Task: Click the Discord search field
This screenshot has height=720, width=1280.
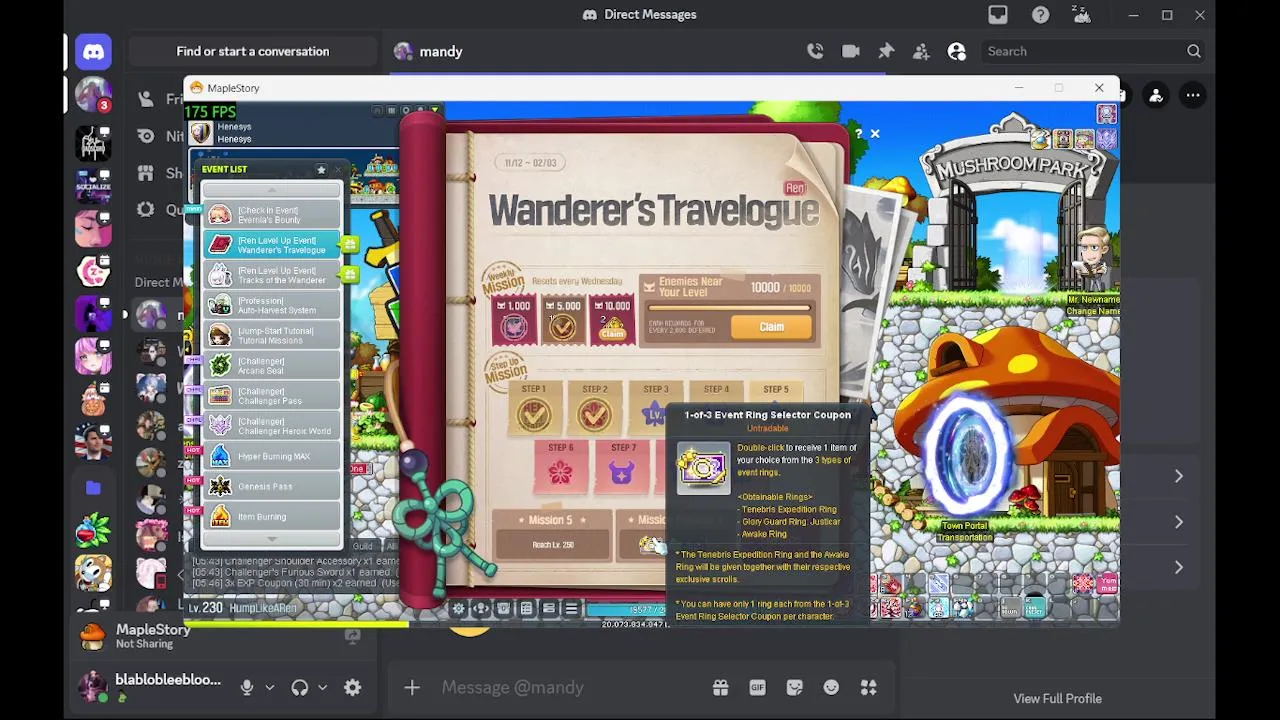Action: coord(1093,51)
